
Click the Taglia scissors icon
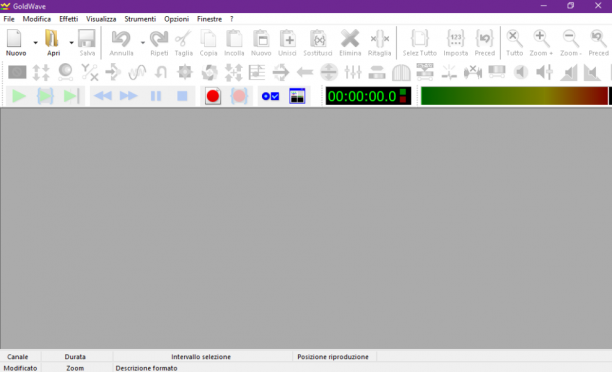pyautogui.click(x=183, y=43)
